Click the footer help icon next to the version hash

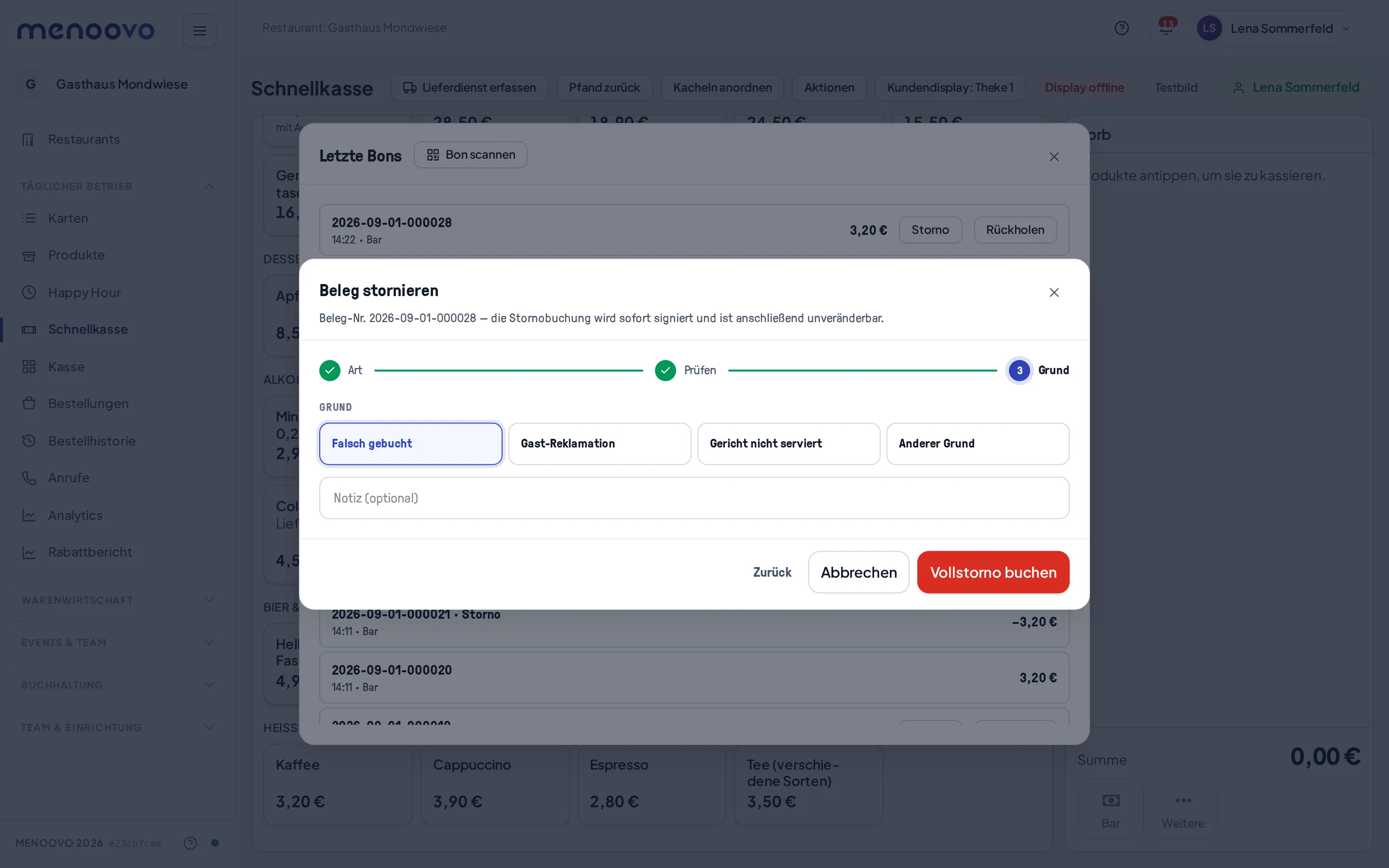pyautogui.click(x=191, y=843)
